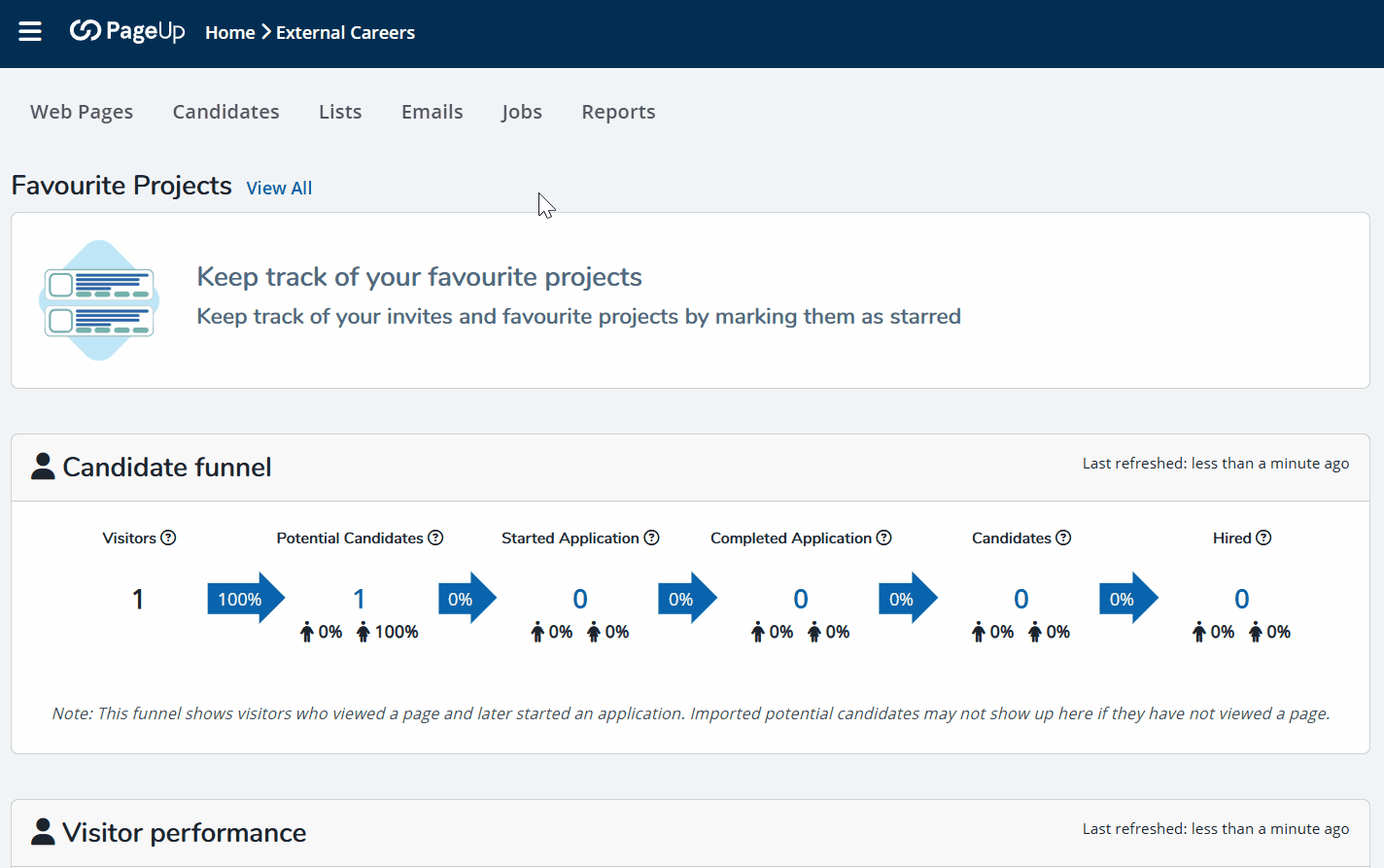Viewport: 1384px width, 868px height.
Task: Click the PageUp logo
Action: (127, 32)
